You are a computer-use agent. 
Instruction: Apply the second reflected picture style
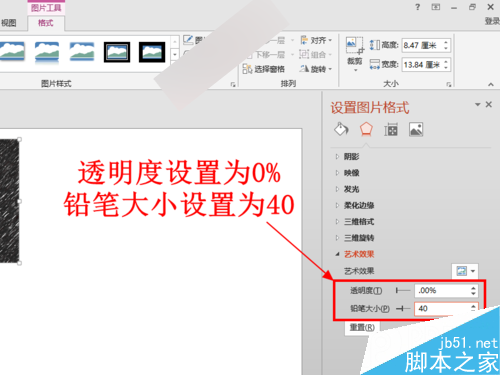pos(47,52)
